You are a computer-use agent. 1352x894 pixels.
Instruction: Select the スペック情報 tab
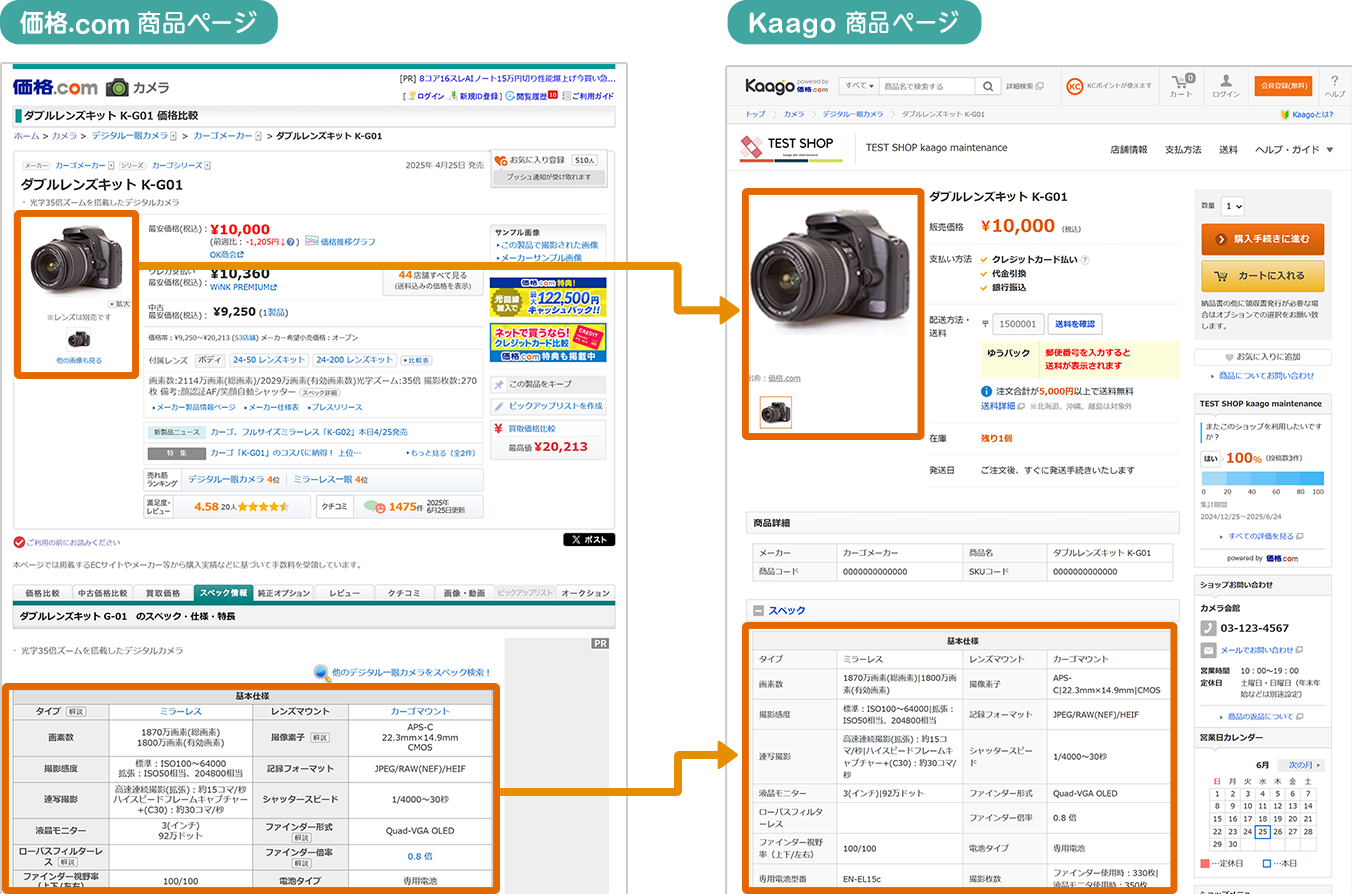[x=224, y=593]
